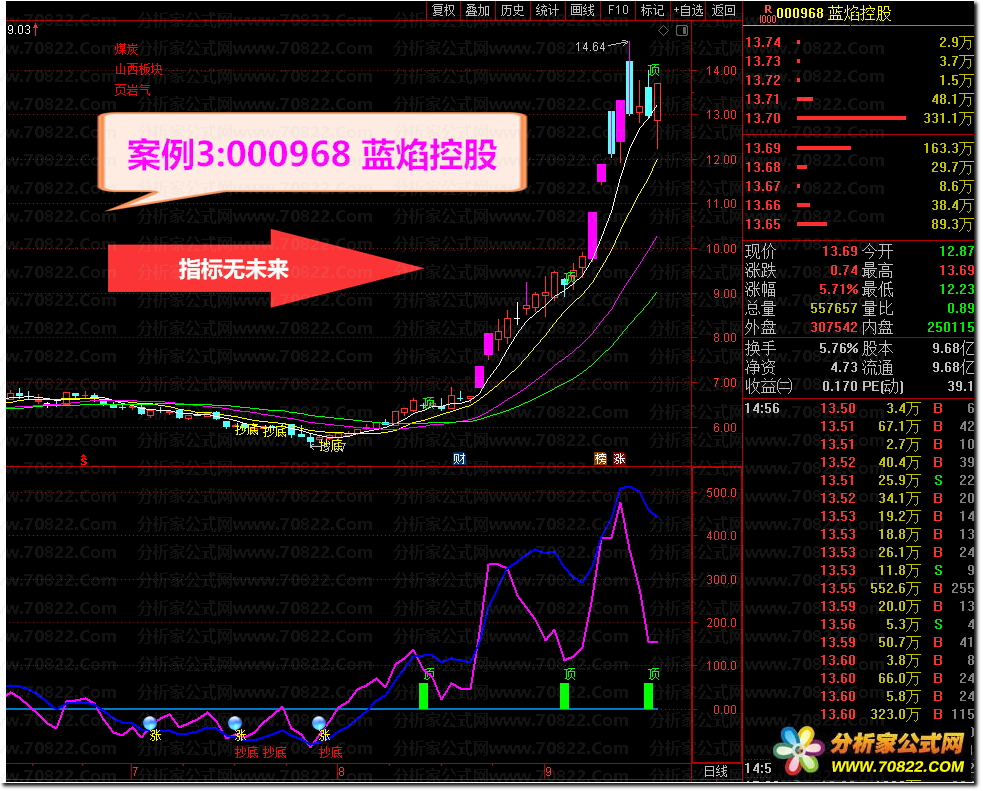
Task: Select the ask price row 13.73
Action: (x=859, y=61)
